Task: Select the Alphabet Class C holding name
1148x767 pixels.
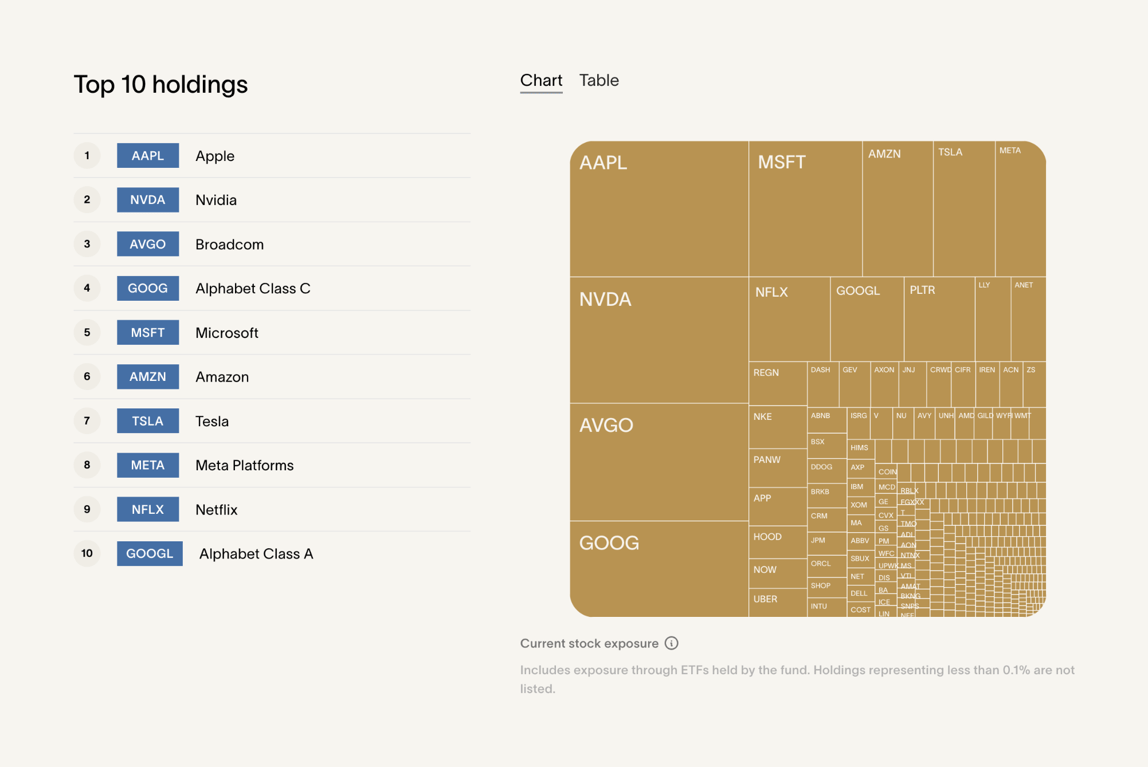Action: click(x=253, y=288)
